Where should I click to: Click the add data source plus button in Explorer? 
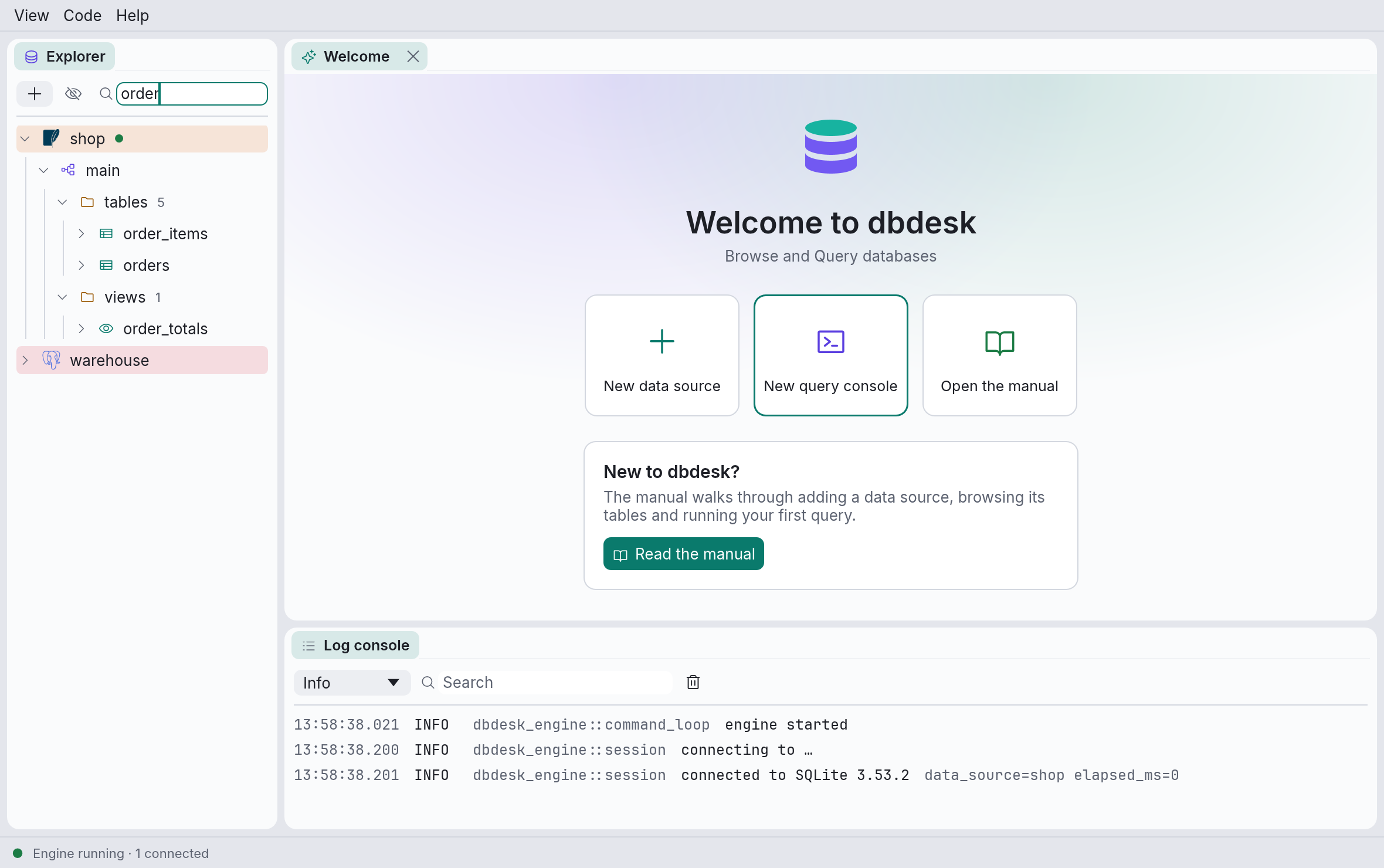(x=35, y=94)
